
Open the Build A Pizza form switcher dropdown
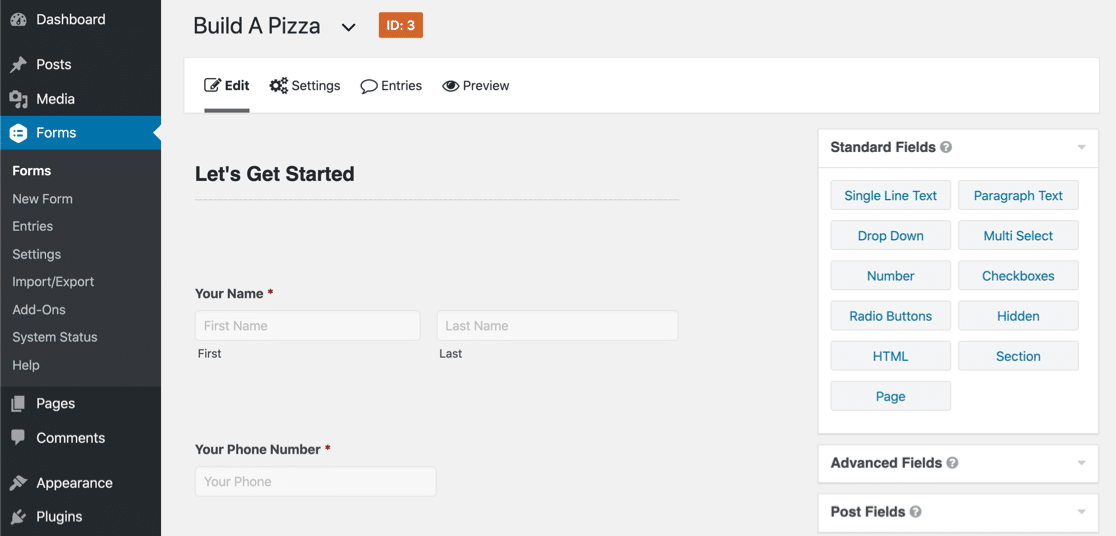coord(348,27)
